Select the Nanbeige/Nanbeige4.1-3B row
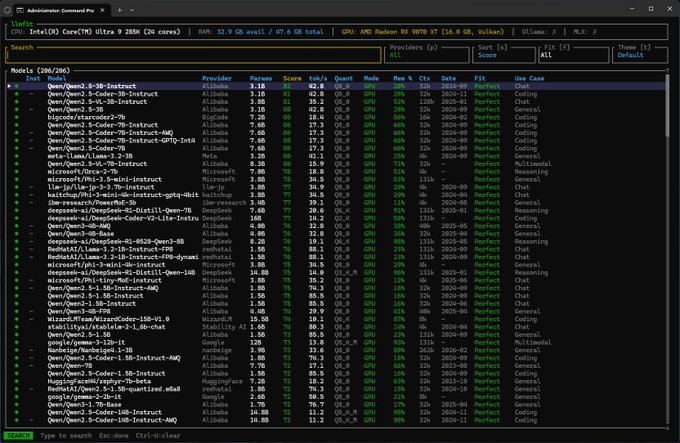680x443 pixels. coord(336,350)
